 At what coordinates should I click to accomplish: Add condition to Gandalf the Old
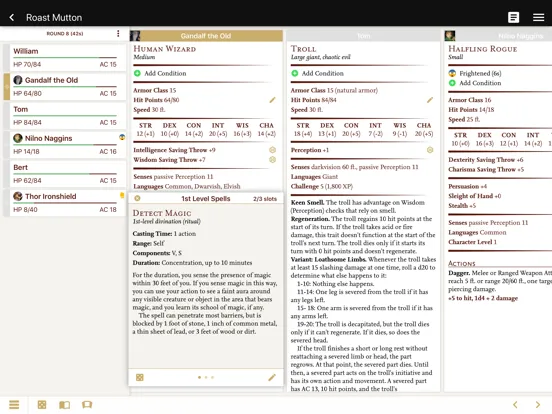click(160, 73)
